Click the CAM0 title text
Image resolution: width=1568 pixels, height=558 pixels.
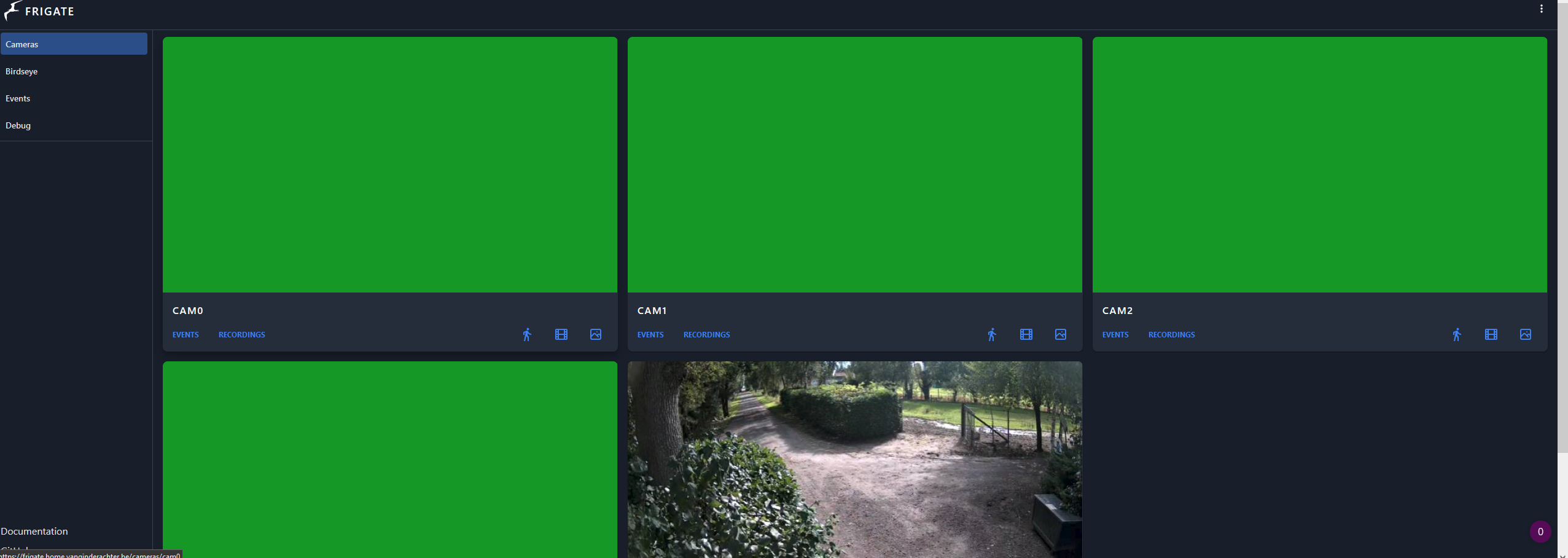pos(188,311)
